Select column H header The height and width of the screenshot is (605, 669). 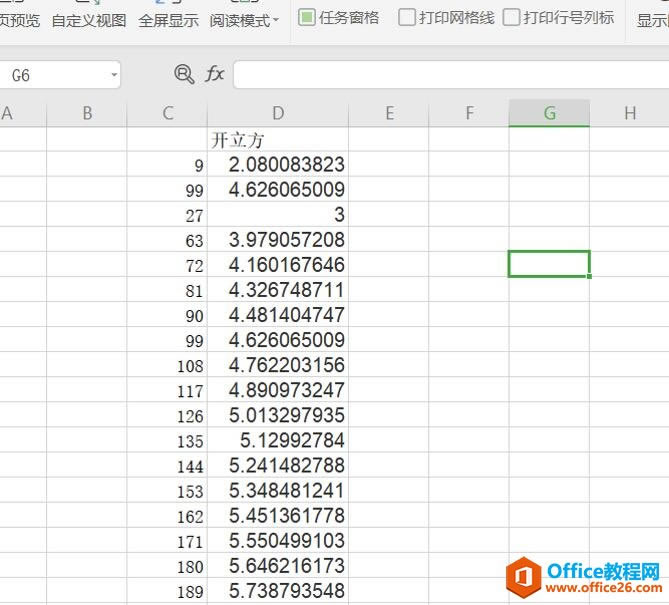pyautogui.click(x=629, y=113)
